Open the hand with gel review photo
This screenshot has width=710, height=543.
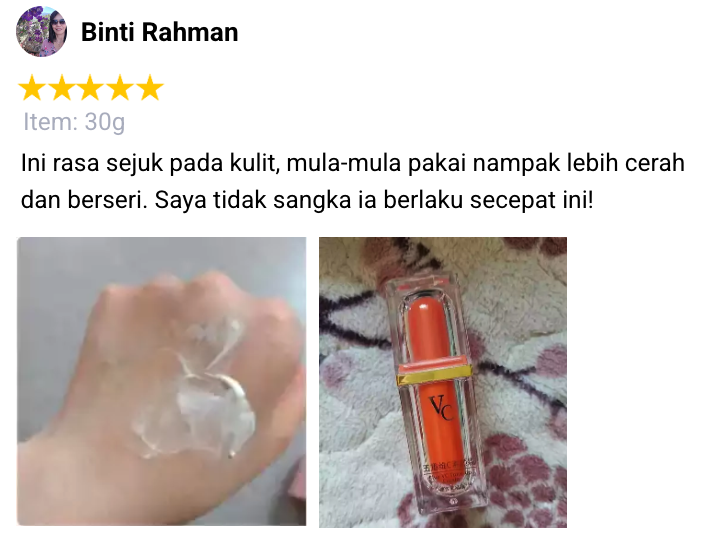[x=162, y=381]
